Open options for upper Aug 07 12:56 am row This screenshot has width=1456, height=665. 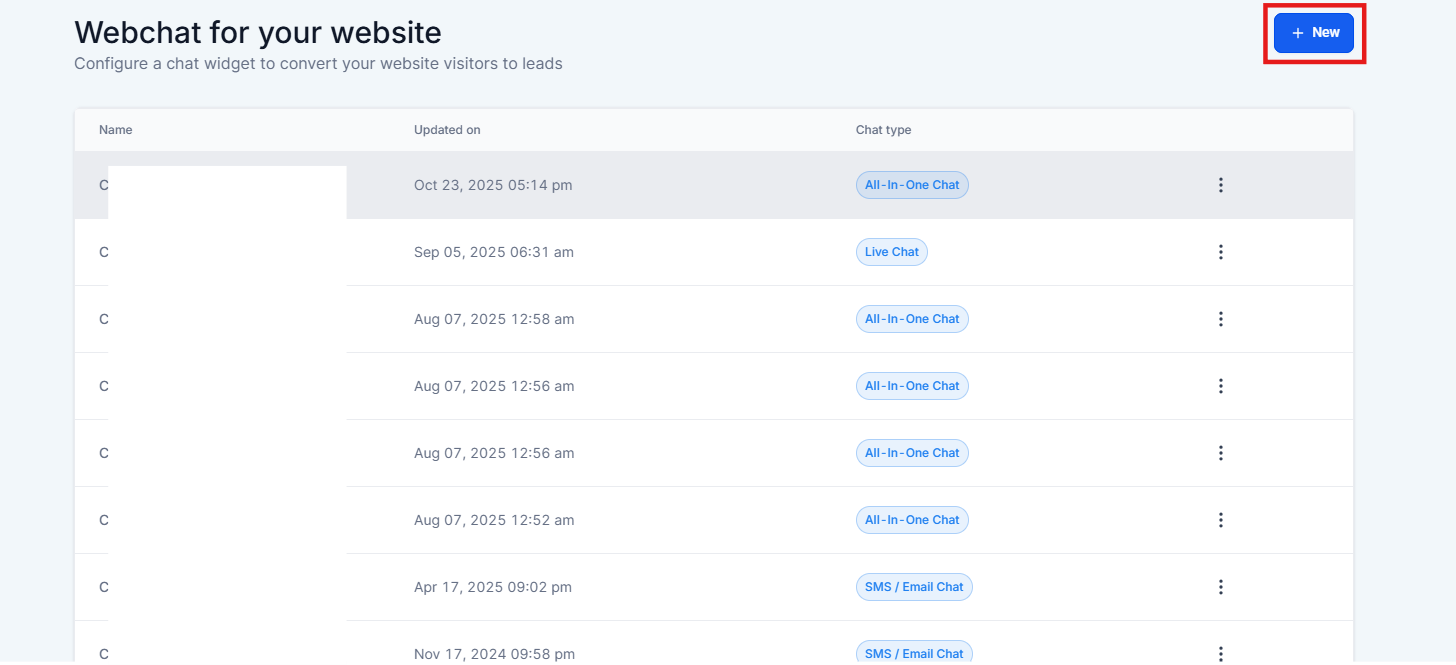[1220, 386]
